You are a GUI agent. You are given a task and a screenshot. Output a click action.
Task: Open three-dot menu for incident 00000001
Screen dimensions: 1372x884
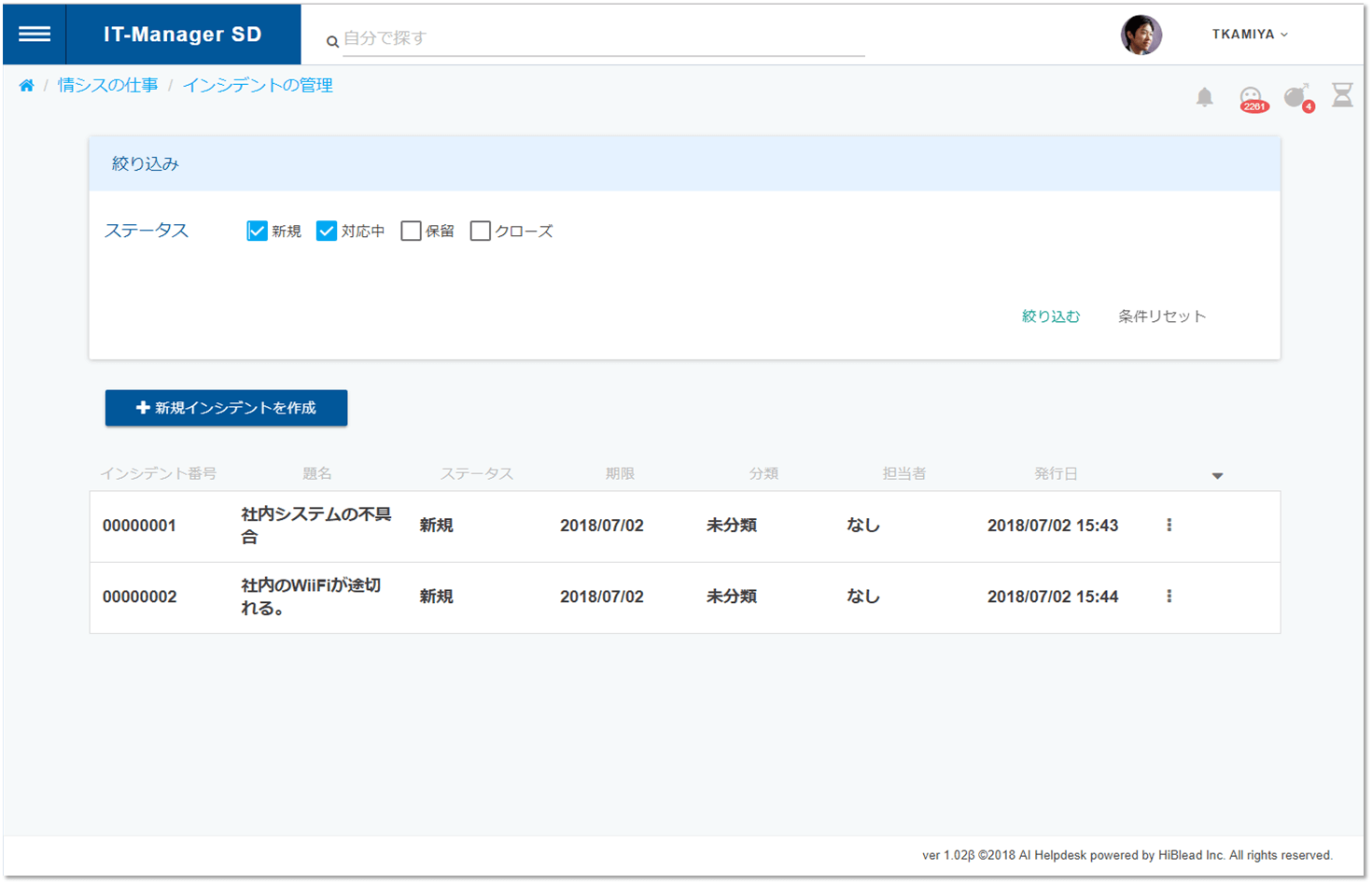1169,526
